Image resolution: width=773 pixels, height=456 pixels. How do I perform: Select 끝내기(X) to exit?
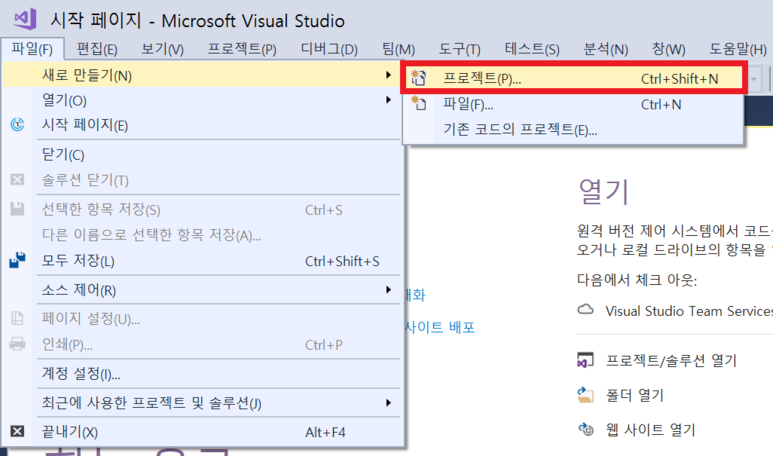click(201, 432)
